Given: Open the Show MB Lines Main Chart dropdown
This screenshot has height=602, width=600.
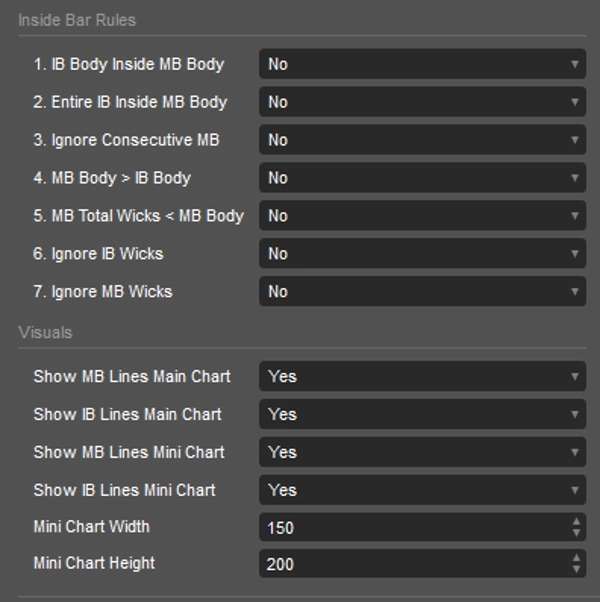Looking at the screenshot, I should tap(422, 376).
